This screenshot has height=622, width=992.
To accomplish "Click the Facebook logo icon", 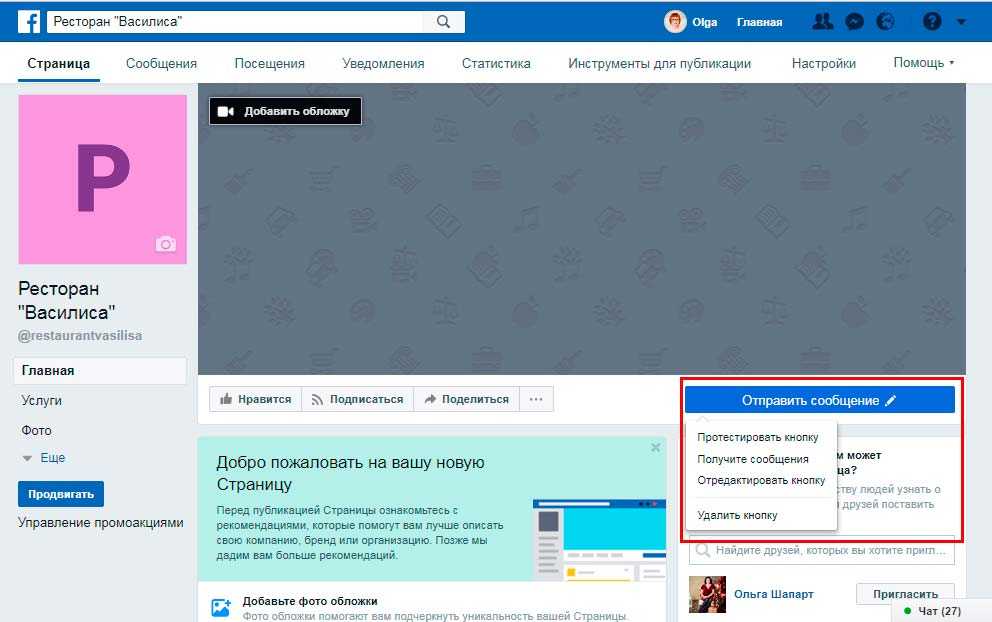I will pos(28,21).
